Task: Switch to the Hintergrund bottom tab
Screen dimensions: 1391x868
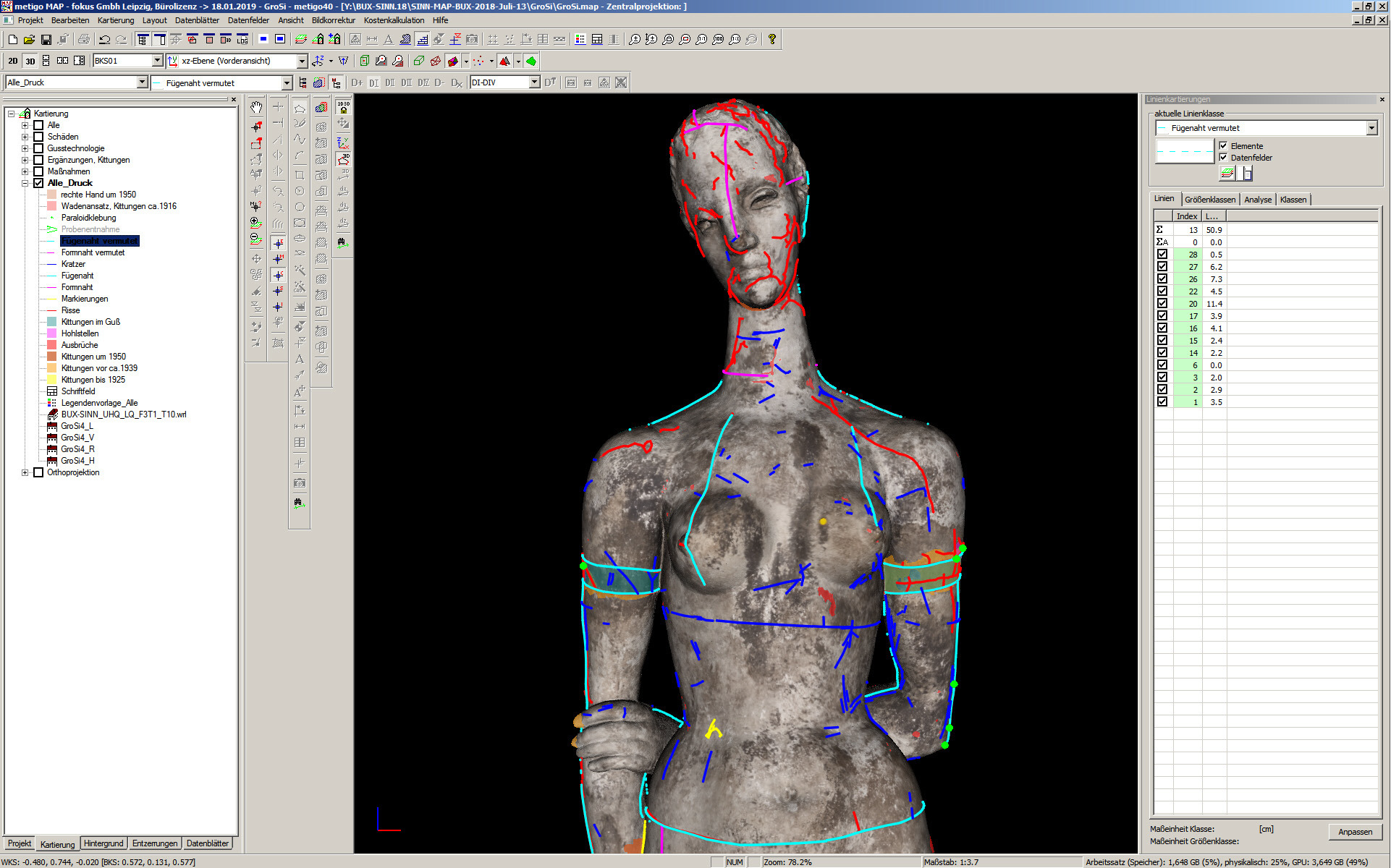Action: click(103, 843)
